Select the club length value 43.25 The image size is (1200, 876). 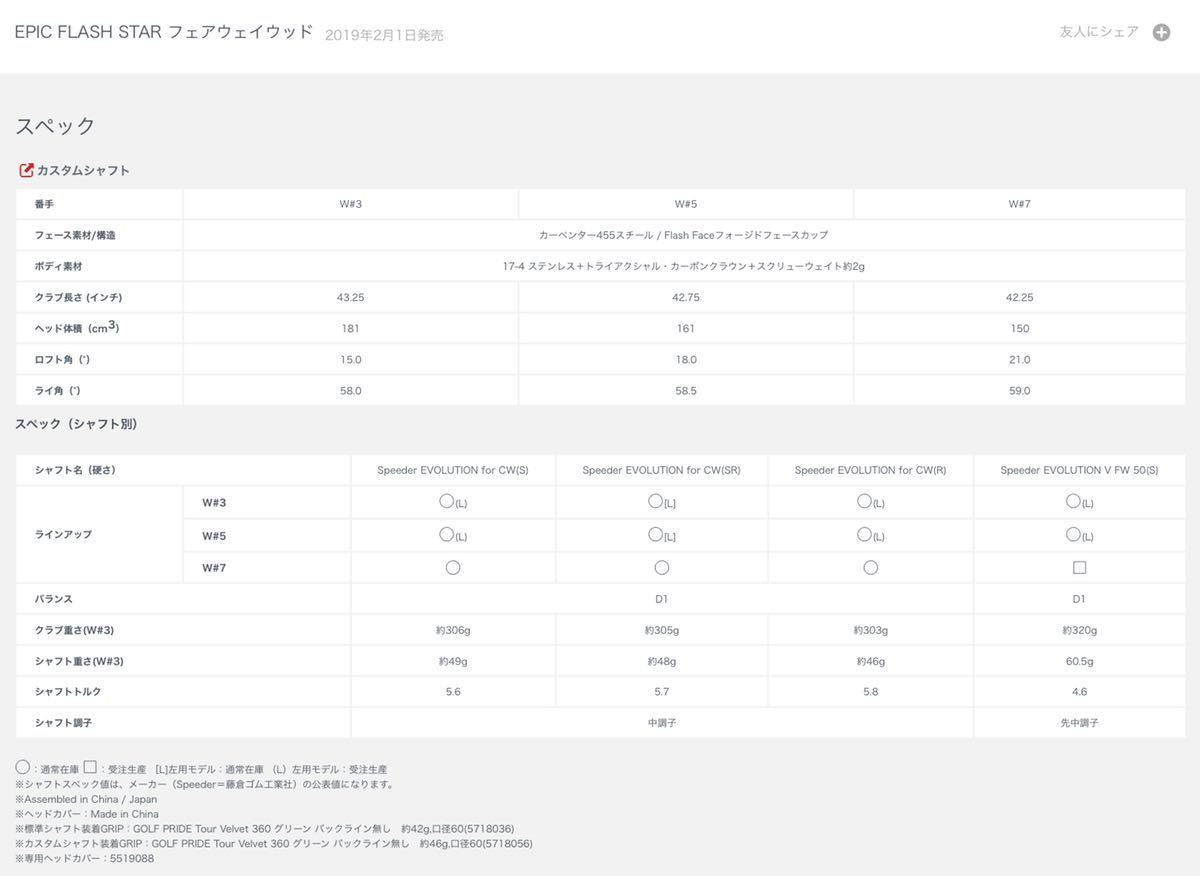[x=350, y=297]
